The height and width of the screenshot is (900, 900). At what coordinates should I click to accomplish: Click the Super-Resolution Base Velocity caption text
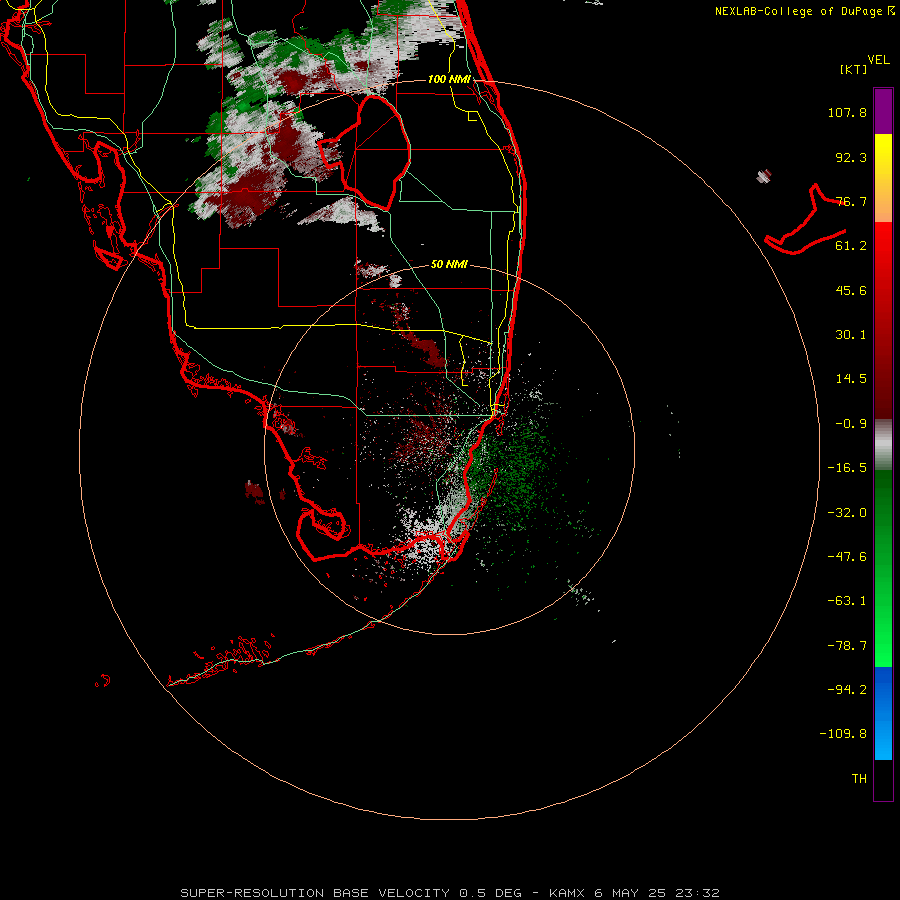pyautogui.click(x=449, y=893)
